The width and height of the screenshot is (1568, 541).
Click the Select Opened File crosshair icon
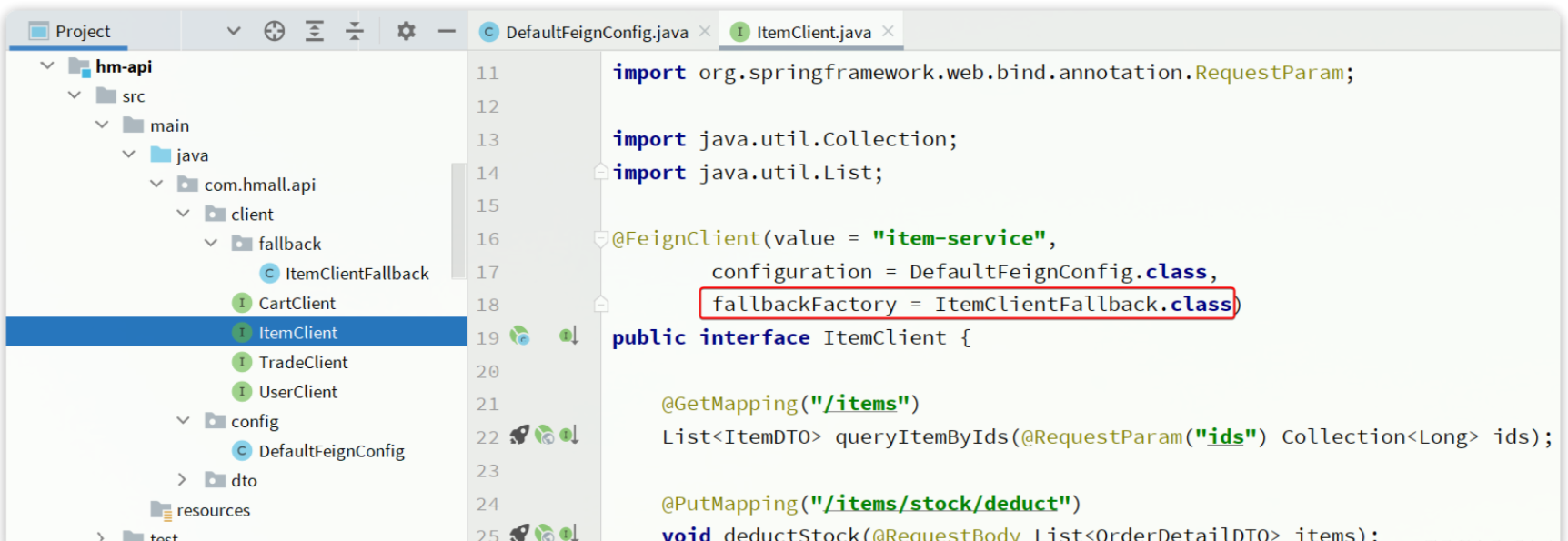click(x=274, y=31)
